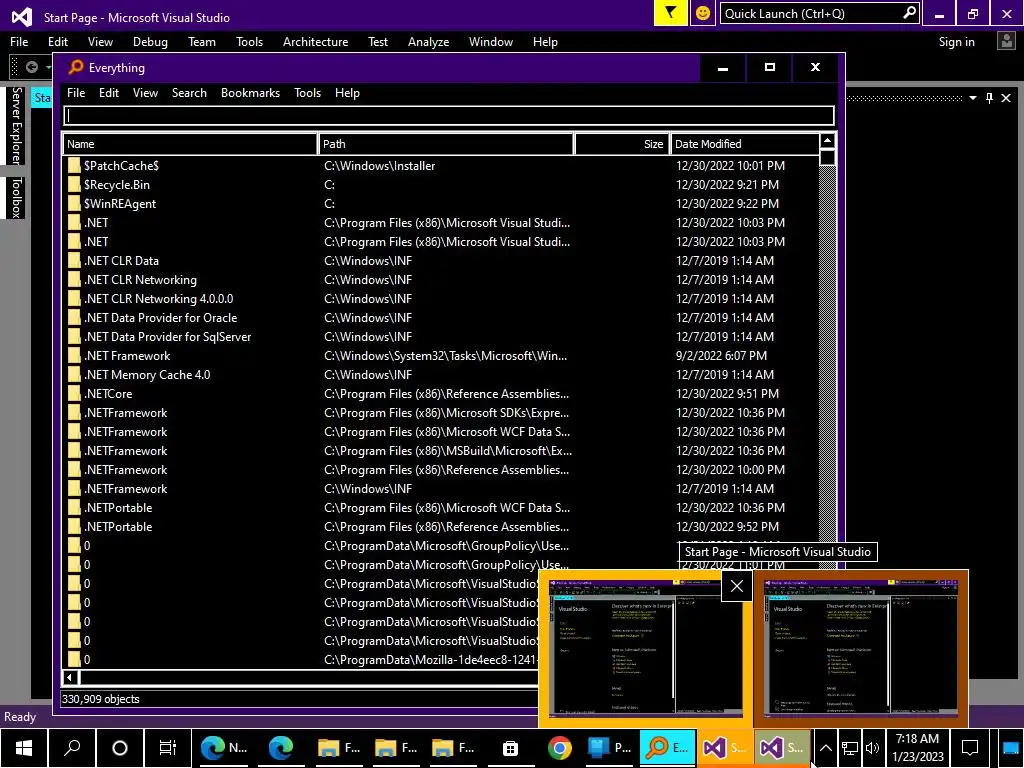The image size is (1024, 768).
Task: Click the Everything magnifier icon in its title bar
Action: [76, 67]
